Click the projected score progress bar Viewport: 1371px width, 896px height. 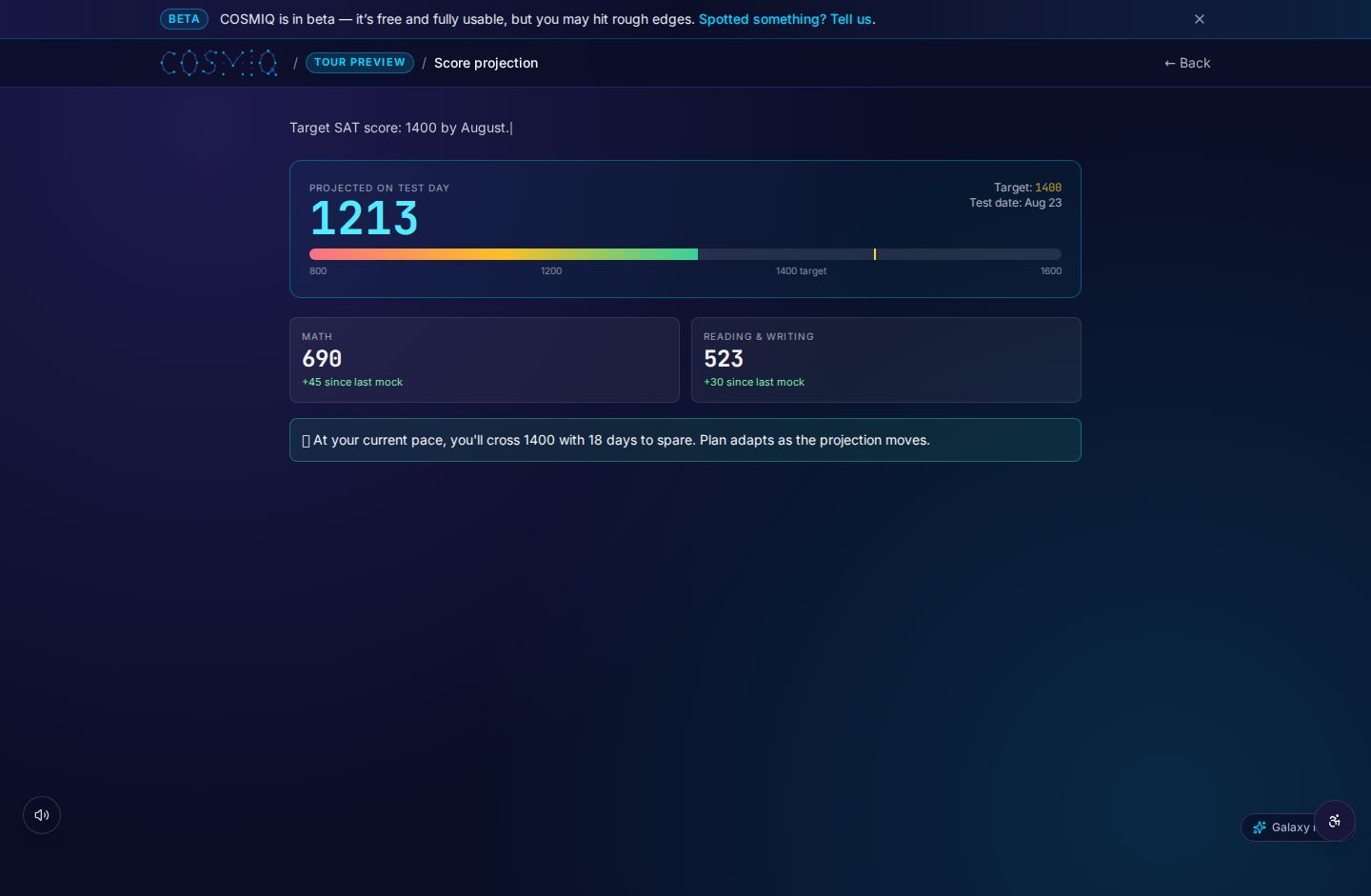click(x=685, y=254)
